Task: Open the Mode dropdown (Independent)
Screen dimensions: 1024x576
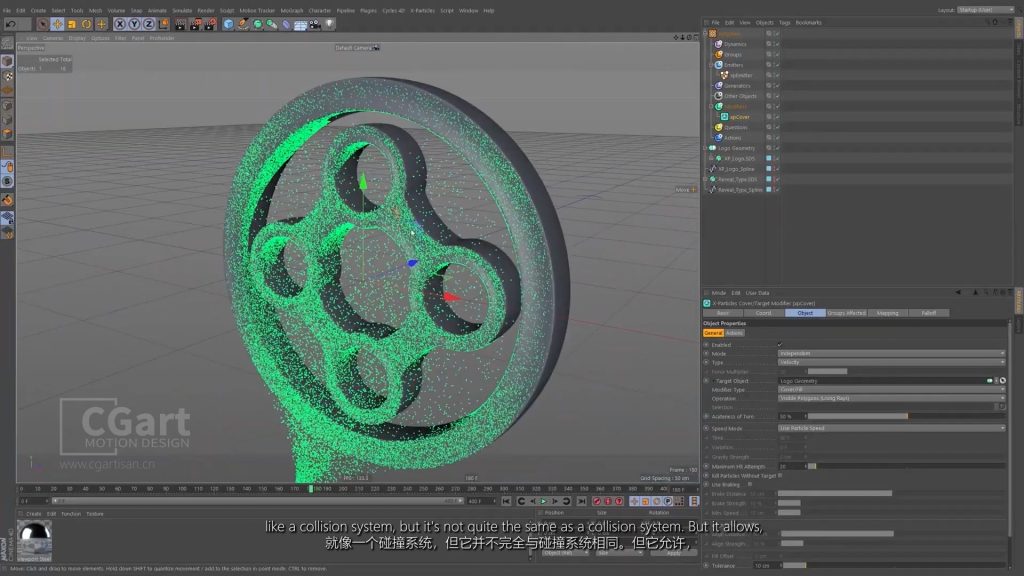Action: [x=891, y=353]
